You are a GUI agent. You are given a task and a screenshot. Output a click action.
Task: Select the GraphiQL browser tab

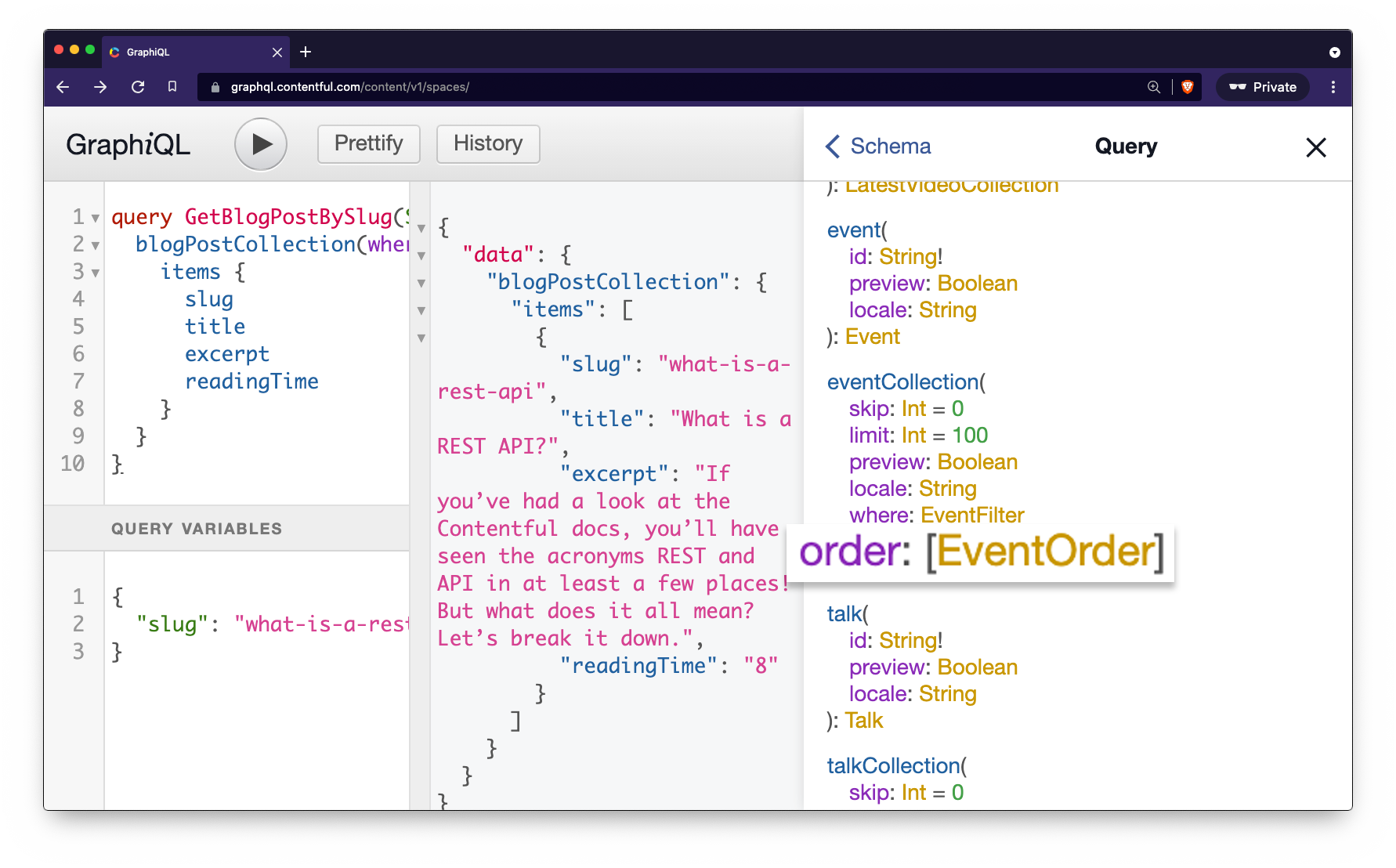pos(195,52)
